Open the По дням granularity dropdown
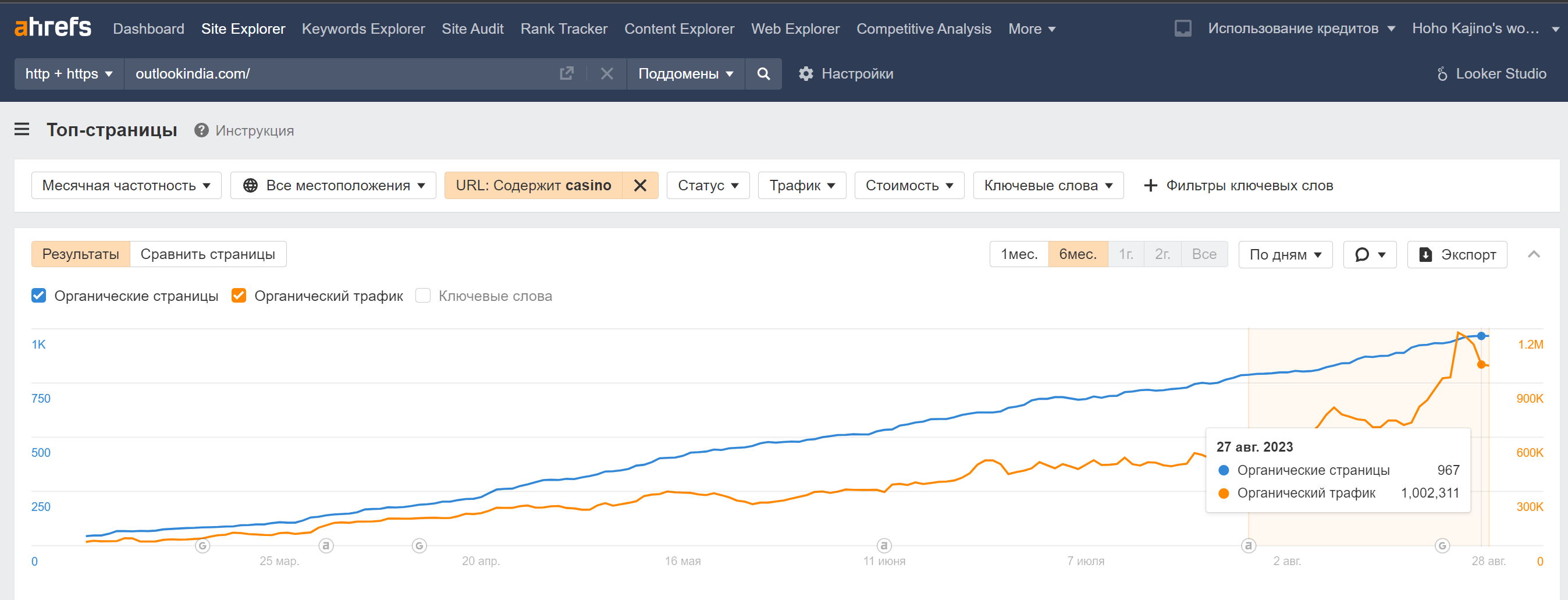Viewport: 1568px width, 600px height. click(x=1285, y=255)
